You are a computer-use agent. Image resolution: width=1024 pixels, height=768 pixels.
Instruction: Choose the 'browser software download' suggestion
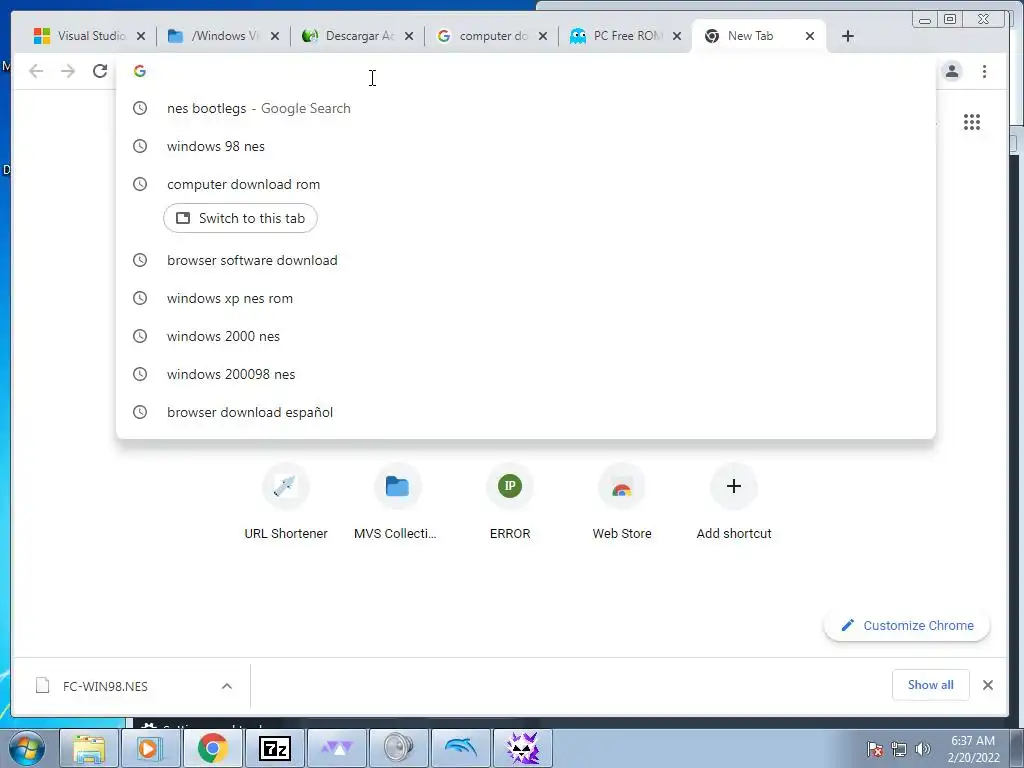[x=526, y=260]
